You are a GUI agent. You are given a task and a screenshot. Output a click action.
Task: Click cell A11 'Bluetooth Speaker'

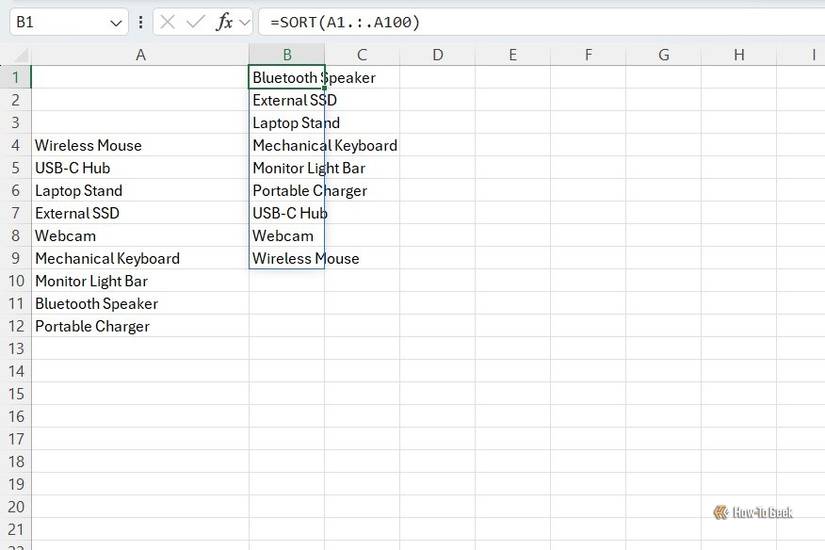point(140,304)
